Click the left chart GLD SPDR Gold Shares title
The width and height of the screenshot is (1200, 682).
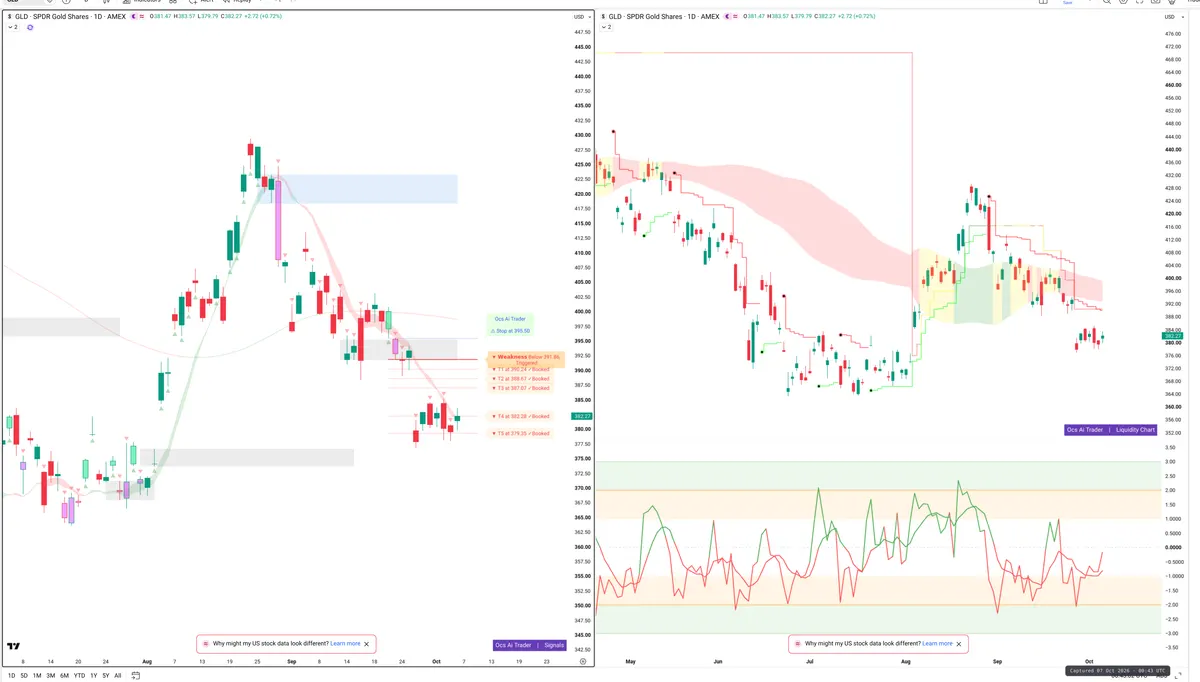tap(70, 16)
